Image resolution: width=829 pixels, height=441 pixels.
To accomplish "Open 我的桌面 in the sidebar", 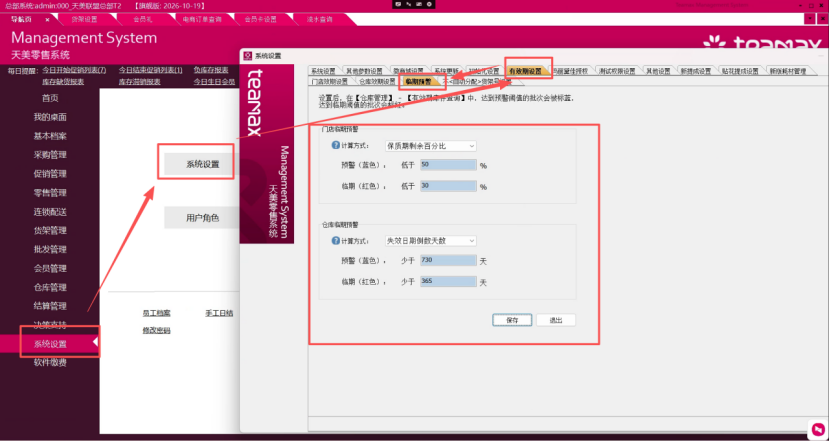I will [x=50, y=117].
